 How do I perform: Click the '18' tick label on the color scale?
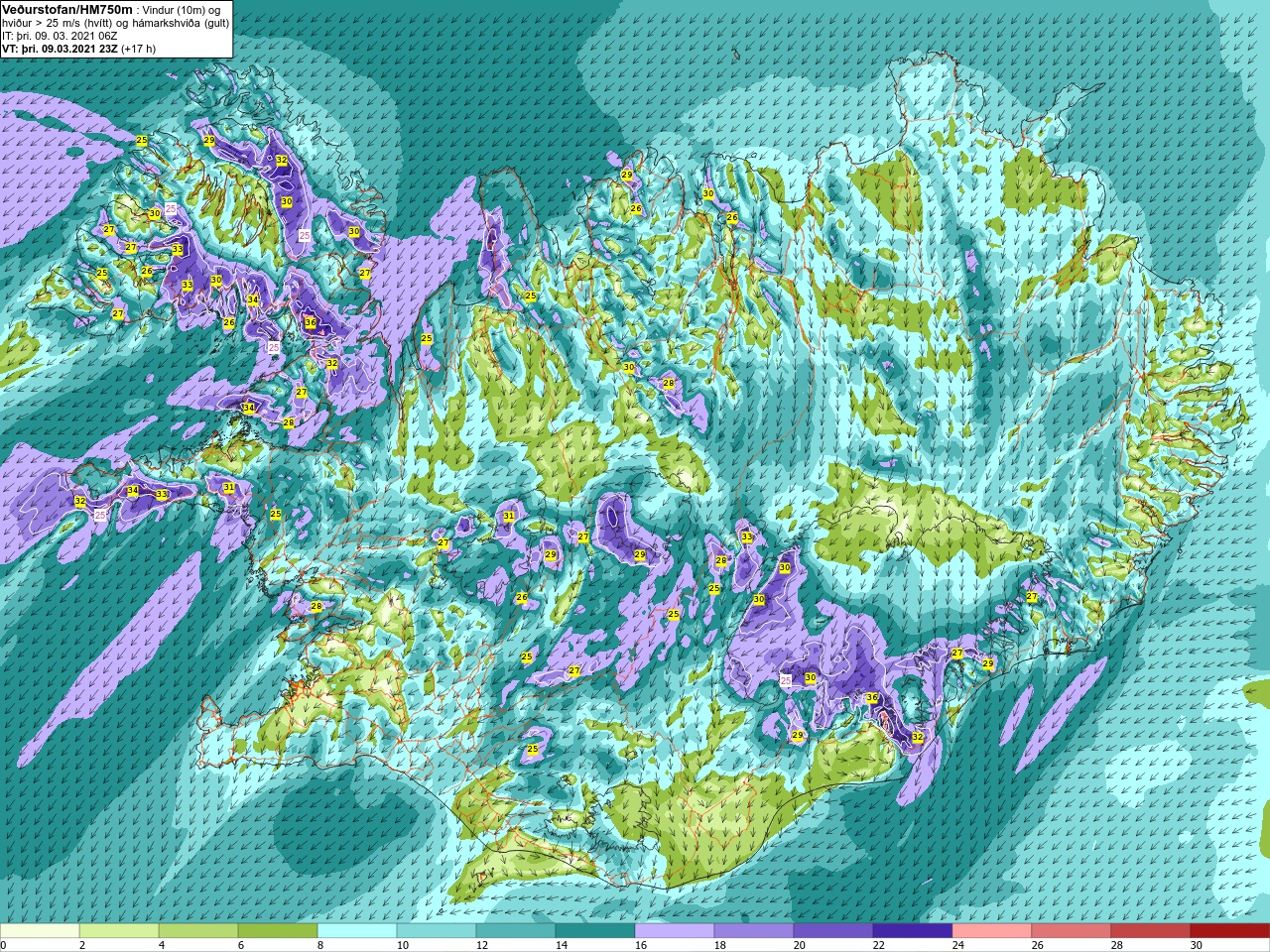pyautogui.click(x=720, y=945)
